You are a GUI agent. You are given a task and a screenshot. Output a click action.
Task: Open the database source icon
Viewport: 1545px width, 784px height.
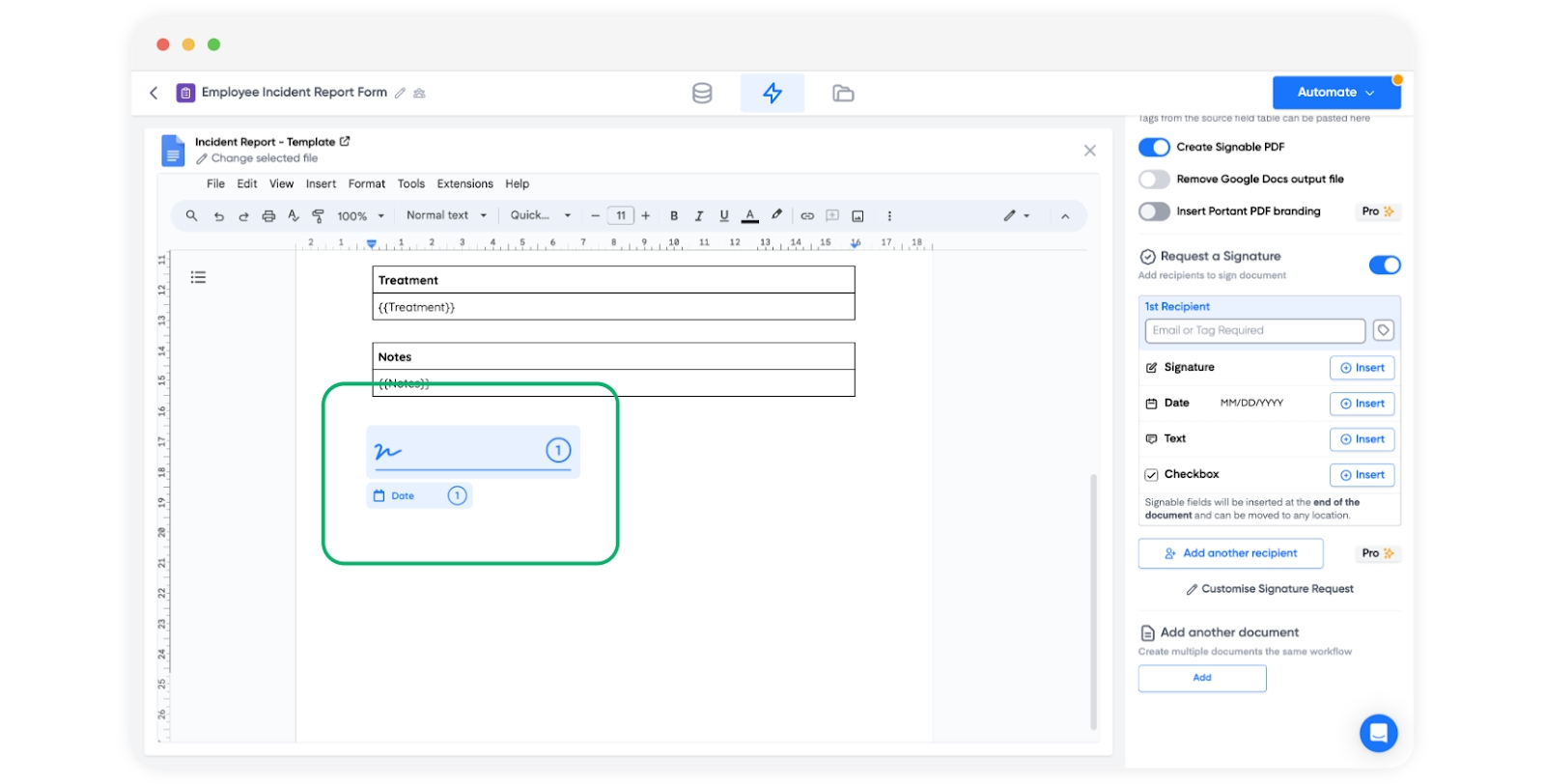click(x=702, y=93)
